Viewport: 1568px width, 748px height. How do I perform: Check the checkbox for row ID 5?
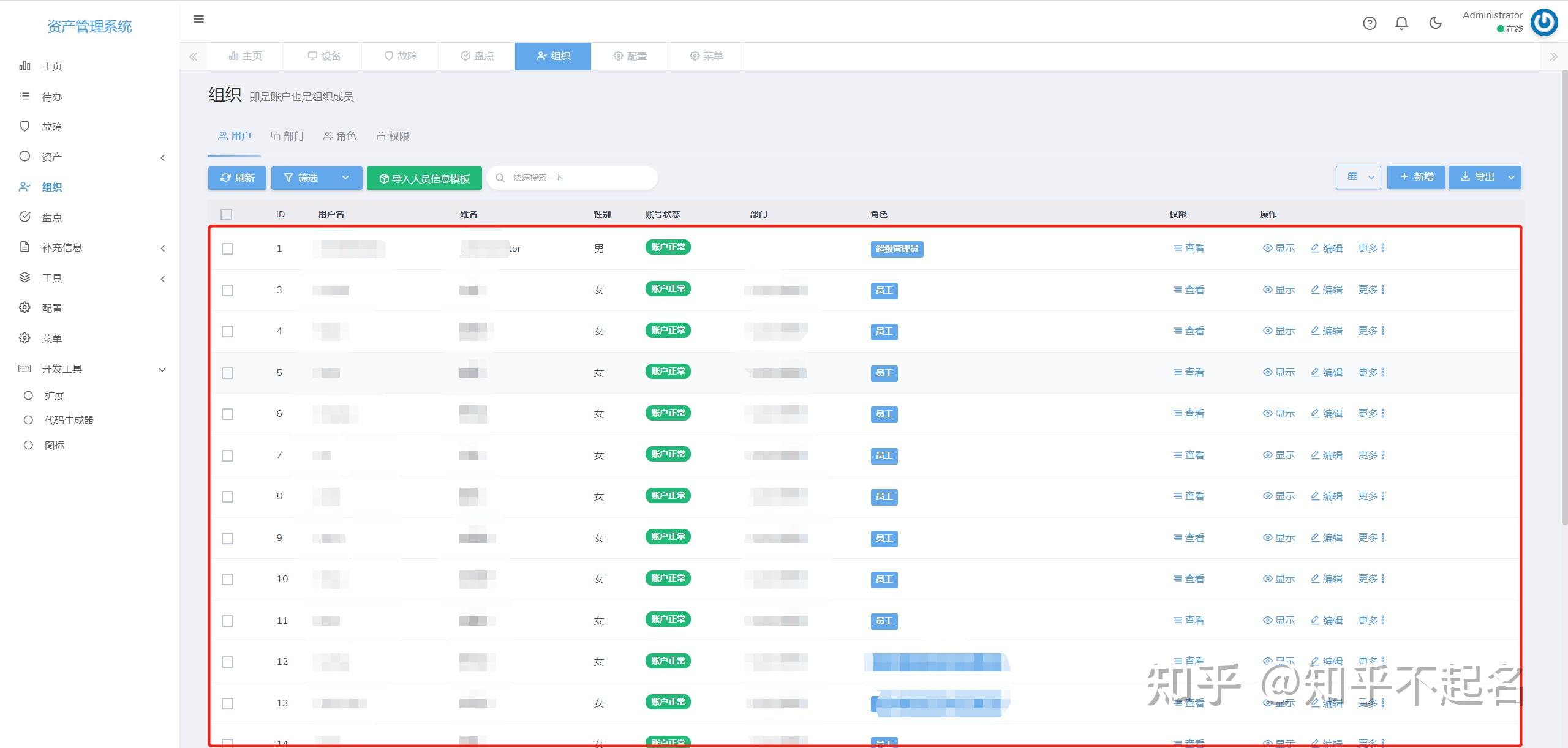[228, 372]
